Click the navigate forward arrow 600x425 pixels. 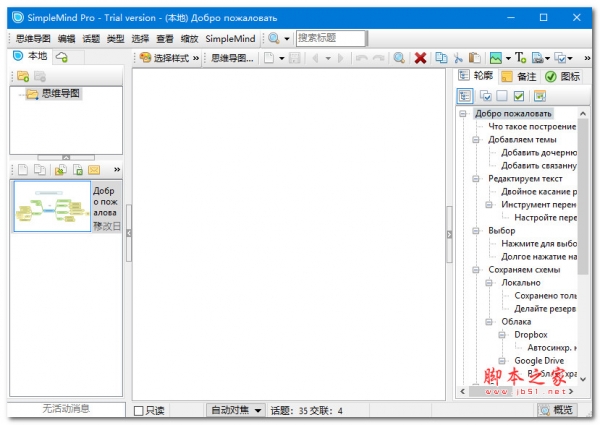point(340,58)
